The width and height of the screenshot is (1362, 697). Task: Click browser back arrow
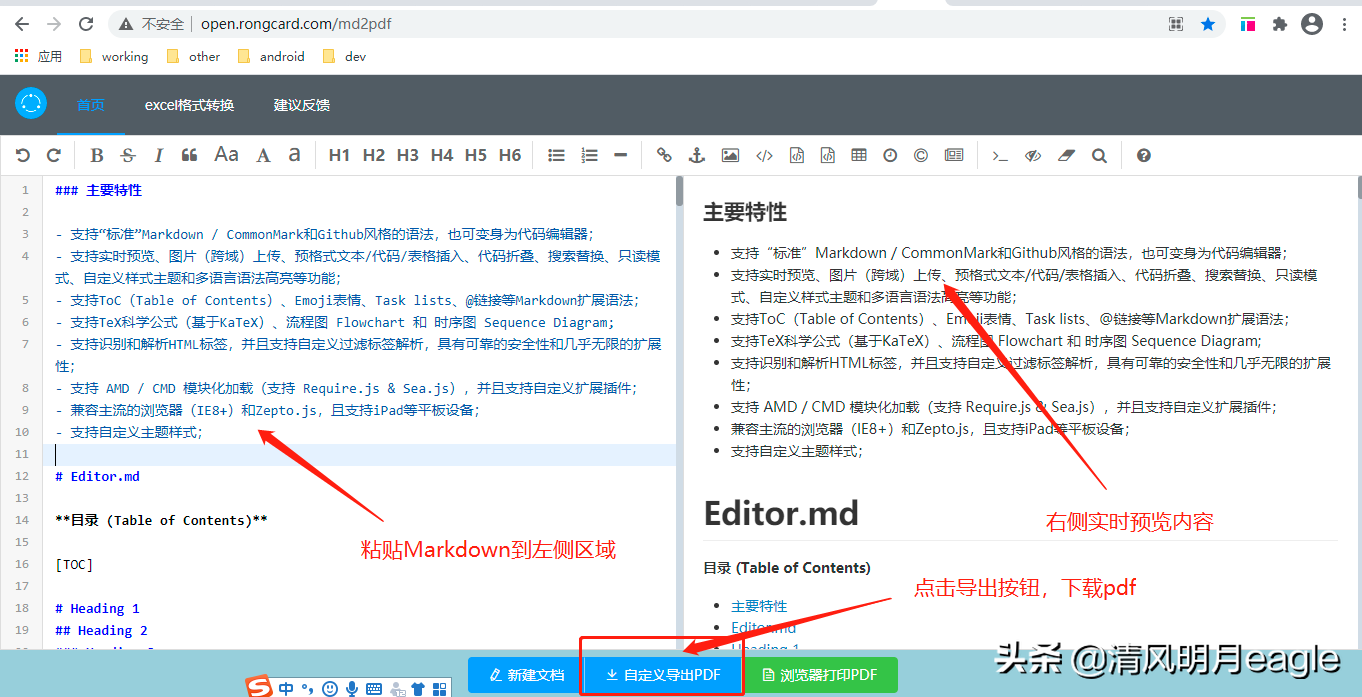click(x=21, y=24)
